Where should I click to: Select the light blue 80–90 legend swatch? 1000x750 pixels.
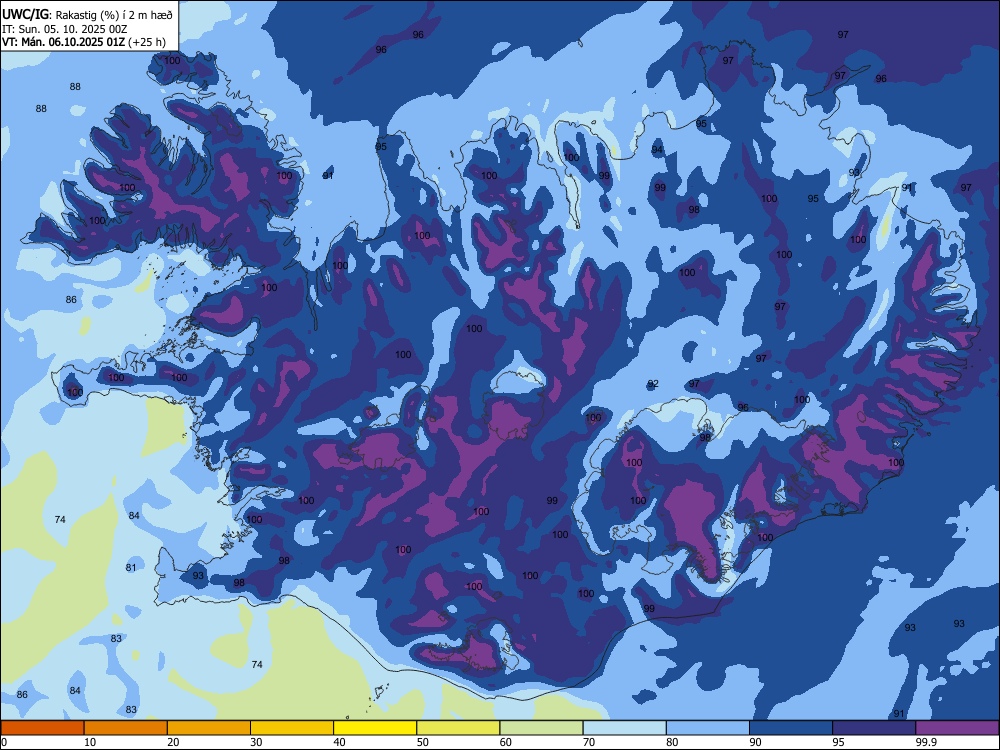tap(708, 728)
